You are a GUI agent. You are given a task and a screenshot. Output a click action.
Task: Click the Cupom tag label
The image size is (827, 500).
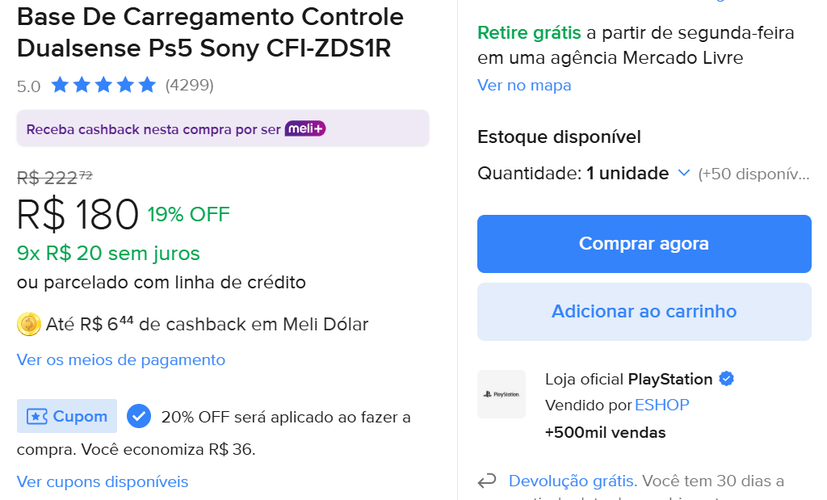[79, 416]
